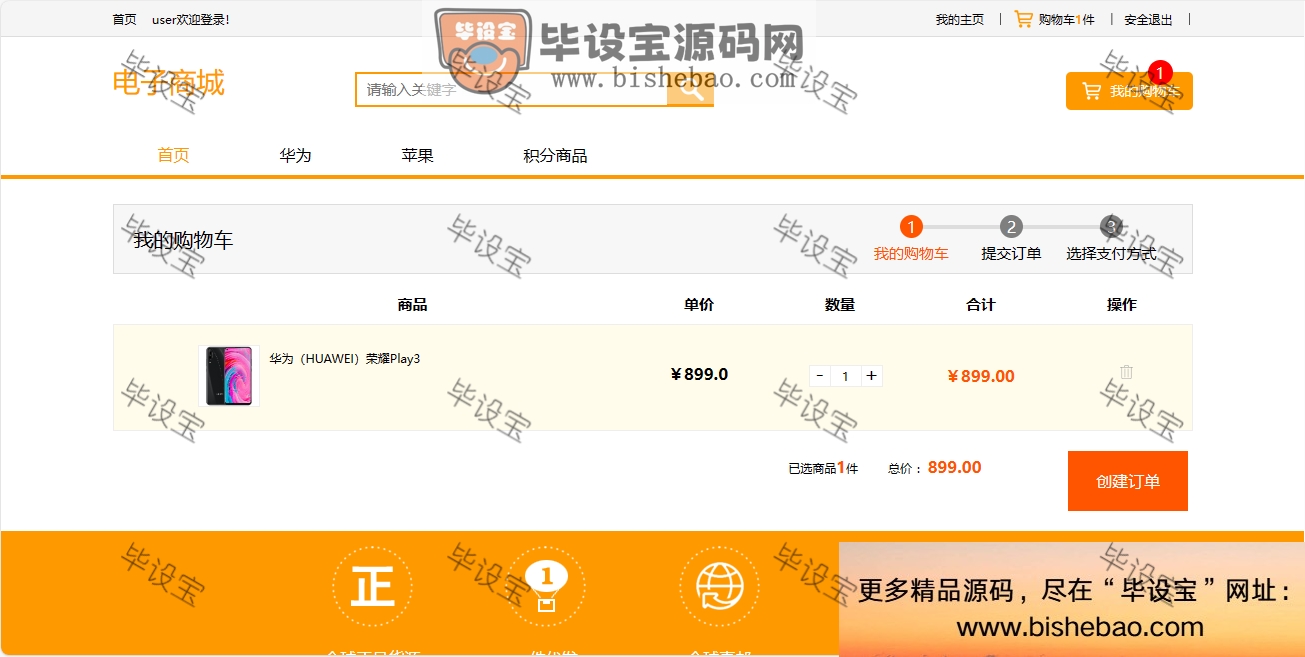This screenshot has height=657, width=1305.
Task: Open the 积分商品 tab
Action: (555, 156)
